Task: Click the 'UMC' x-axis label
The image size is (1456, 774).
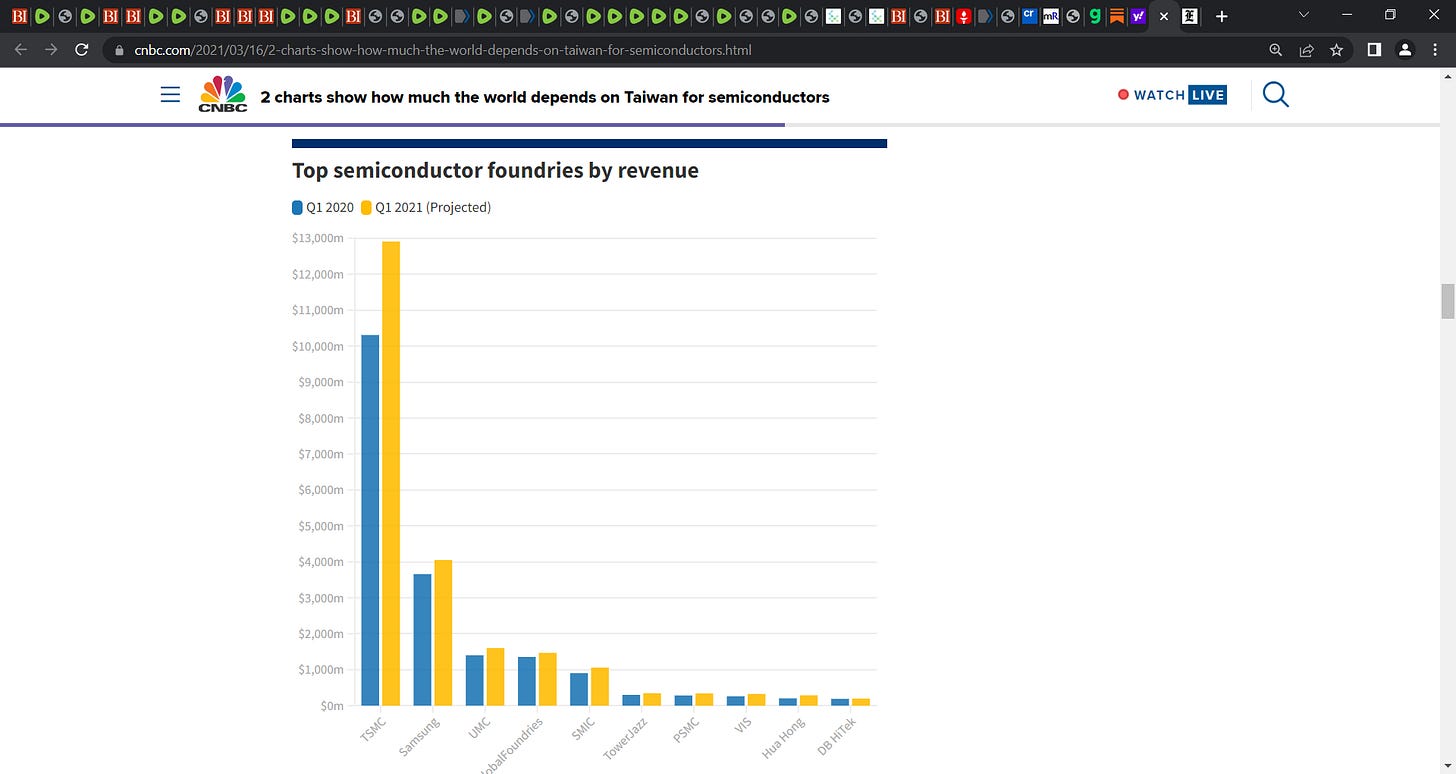Action: 481,727
